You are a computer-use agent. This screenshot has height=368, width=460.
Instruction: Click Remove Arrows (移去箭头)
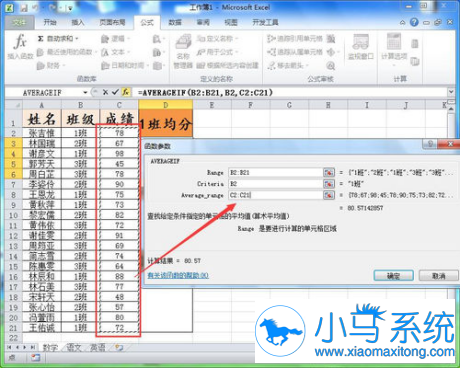point(288,65)
